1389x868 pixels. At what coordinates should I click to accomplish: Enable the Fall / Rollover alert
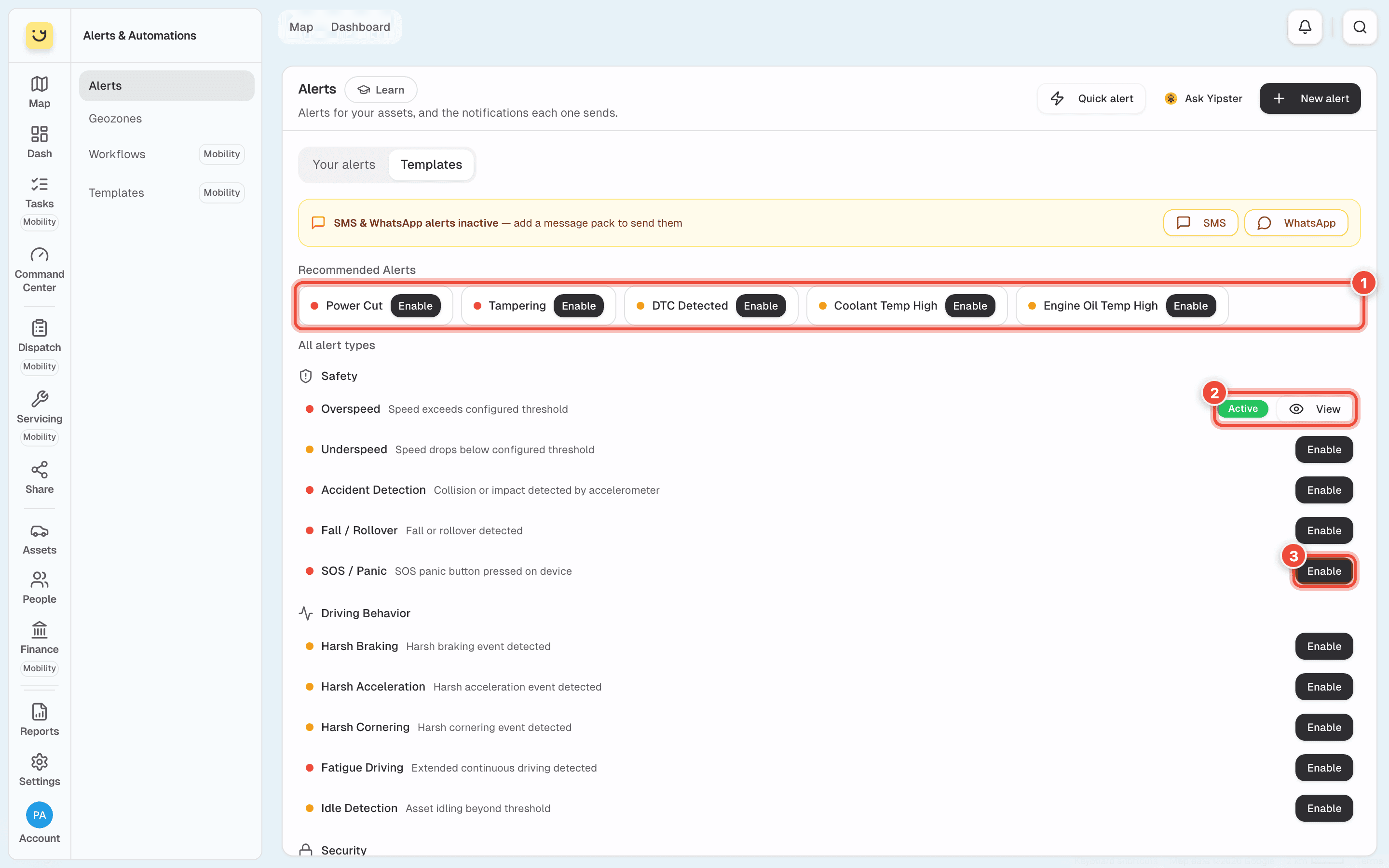(x=1323, y=530)
